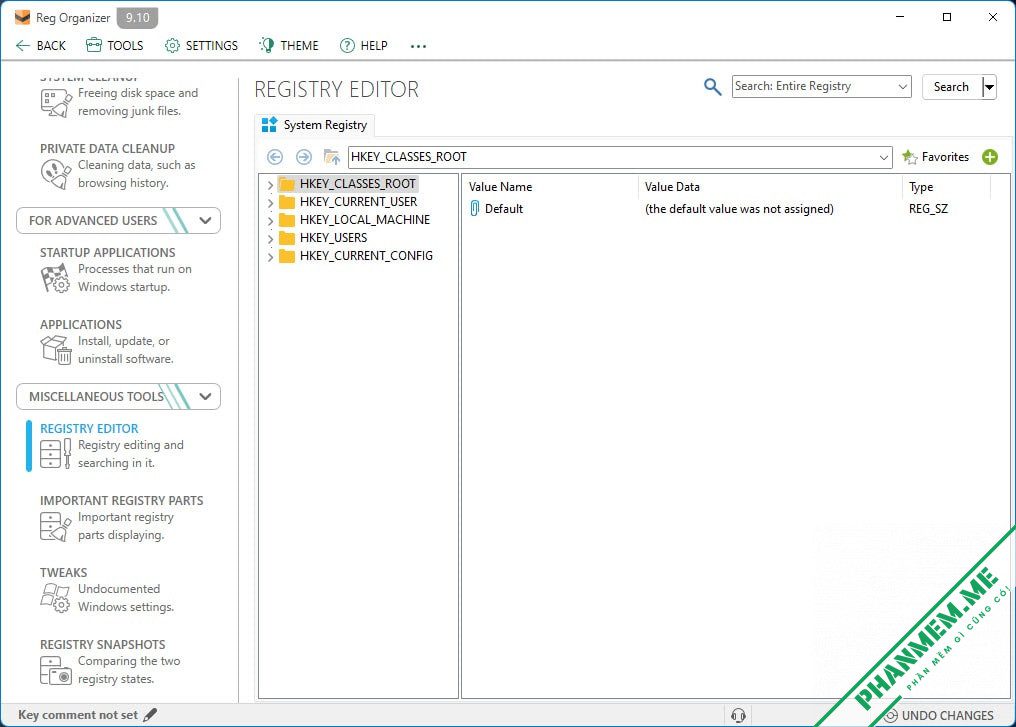This screenshot has width=1016, height=727.
Task: Go back using the BACK arrow
Action: pyautogui.click(x=40, y=45)
